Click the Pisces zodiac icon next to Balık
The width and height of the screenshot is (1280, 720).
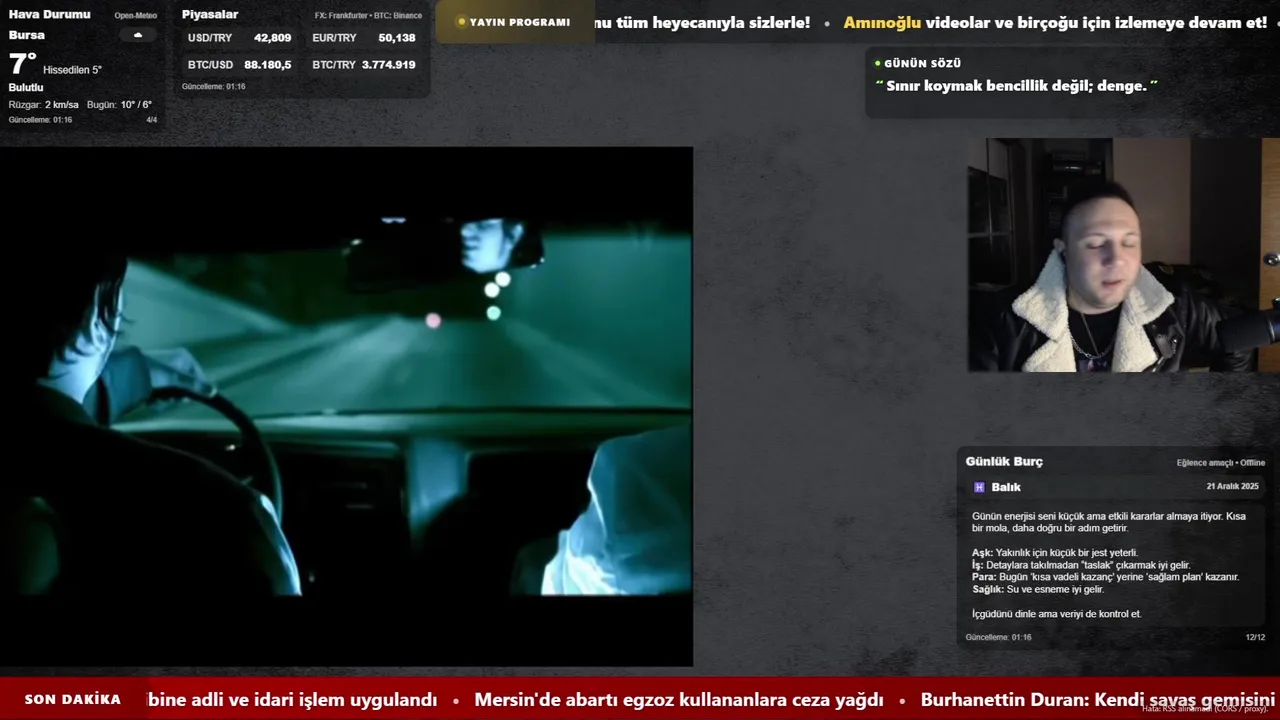[x=979, y=487]
